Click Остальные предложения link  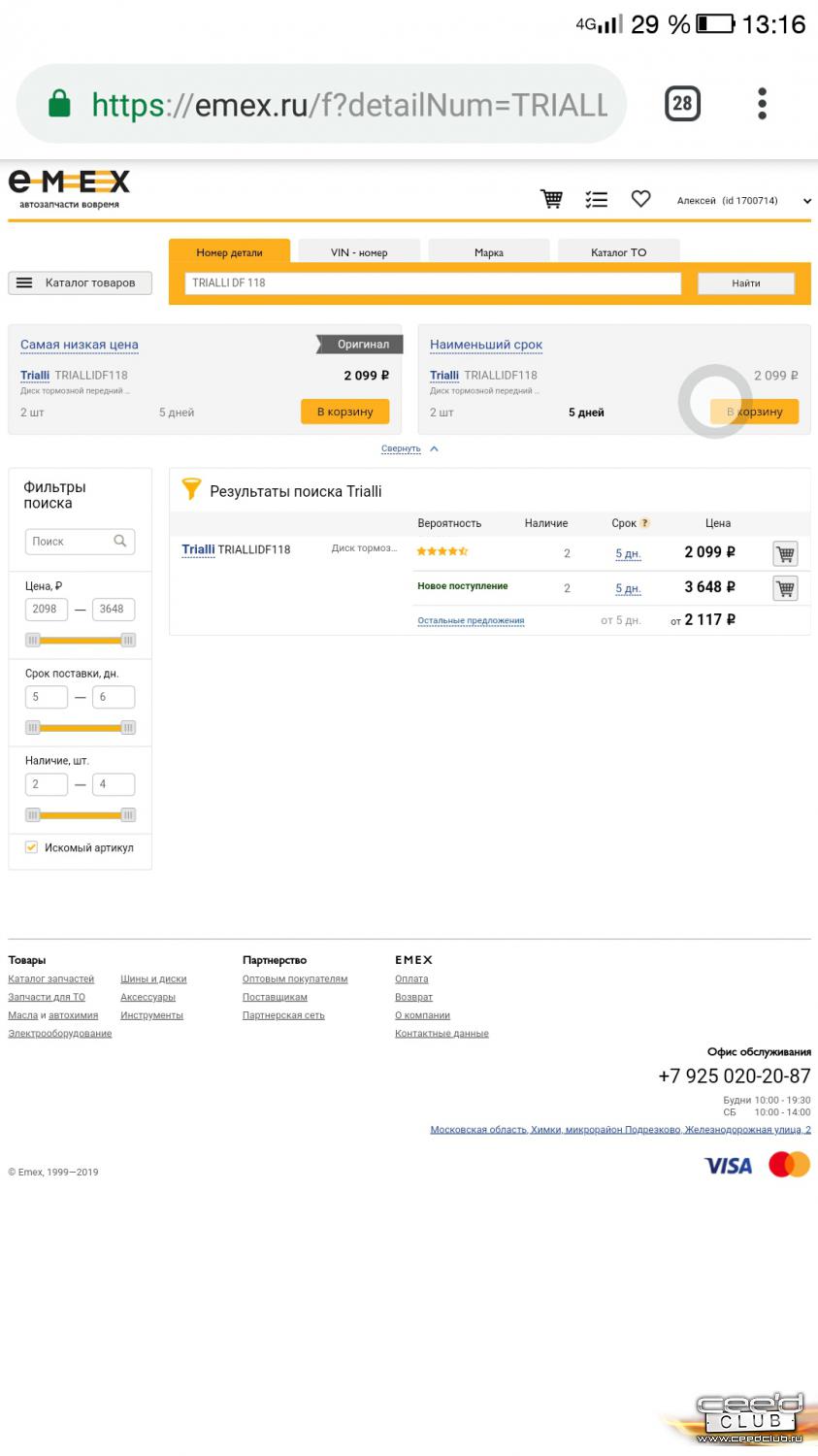[471, 620]
